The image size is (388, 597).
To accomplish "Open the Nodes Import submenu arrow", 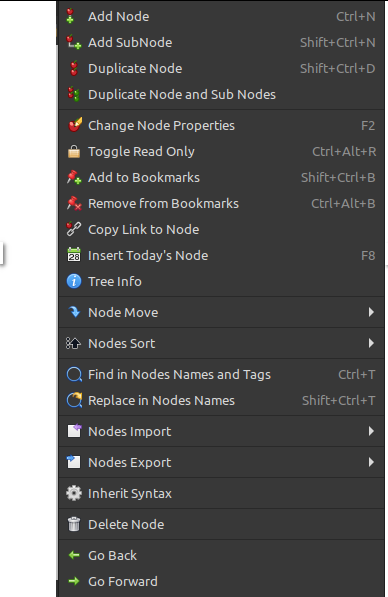I will (371, 431).
